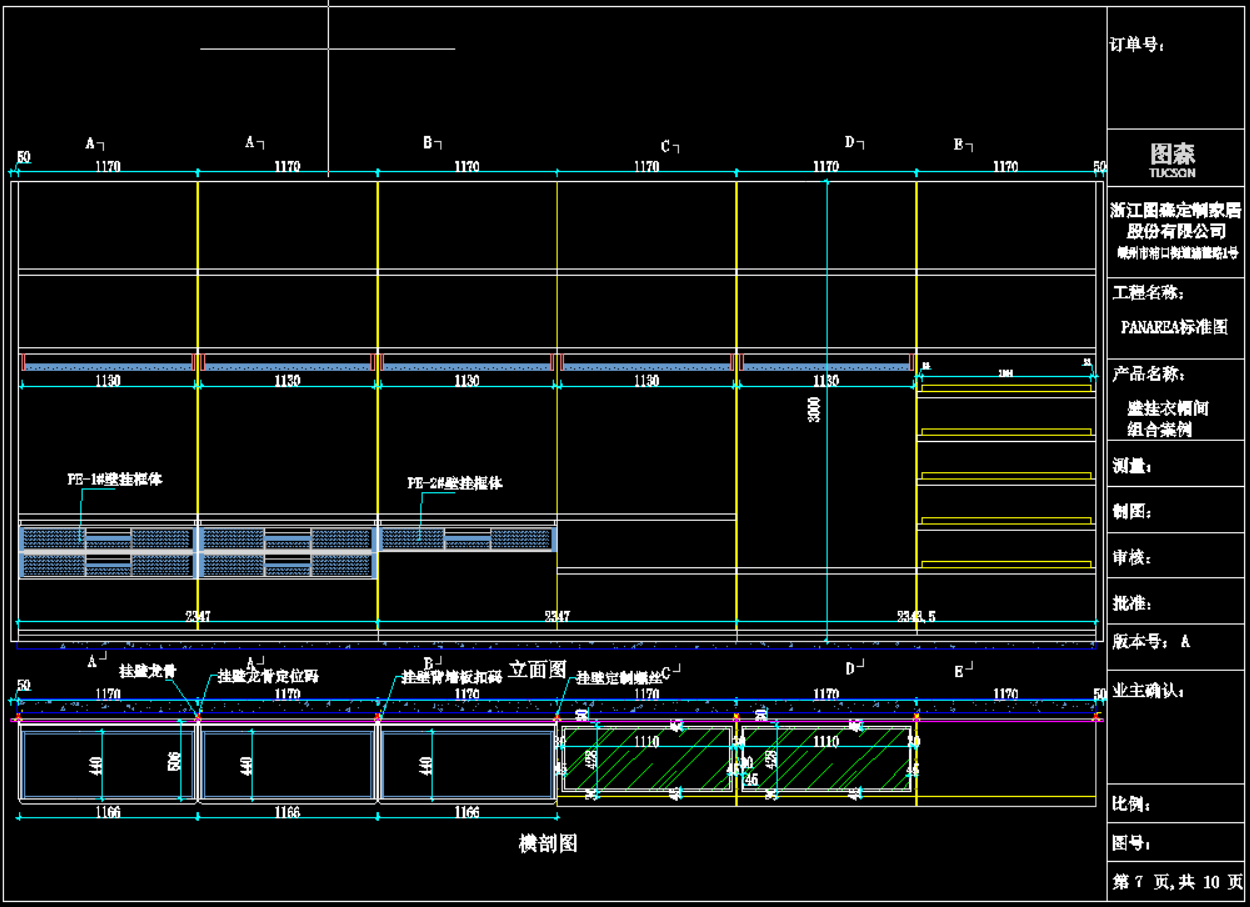Click the 图森 TUCSON logo in title block
The width and height of the screenshot is (1250, 907).
(x=1172, y=158)
